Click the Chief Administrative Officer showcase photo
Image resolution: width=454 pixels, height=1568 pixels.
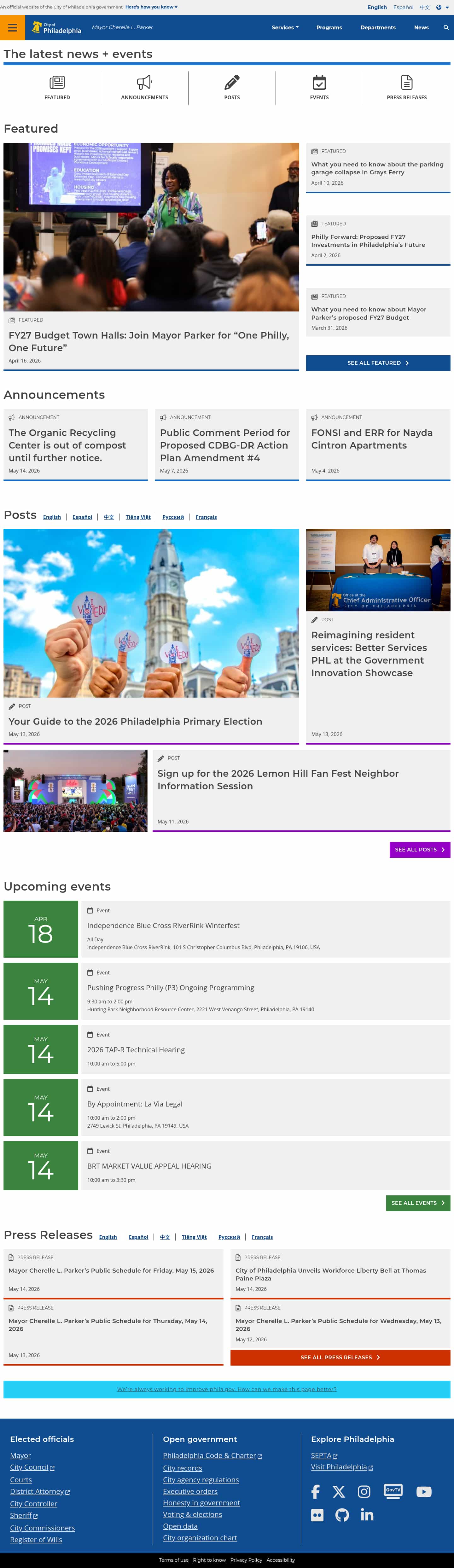tap(378, 570)
